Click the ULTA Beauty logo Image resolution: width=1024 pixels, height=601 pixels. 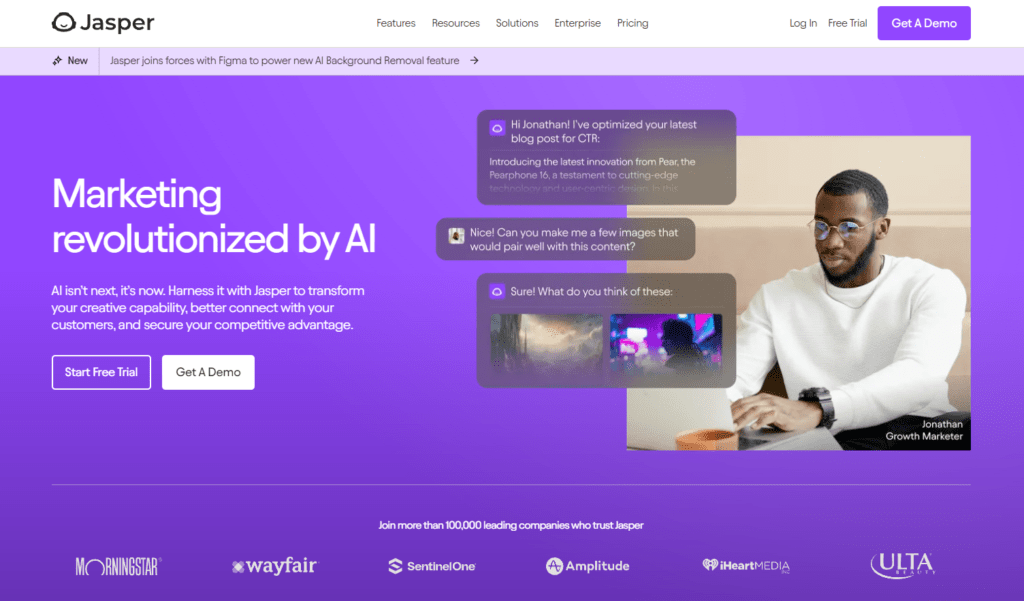tap(903, 565)
